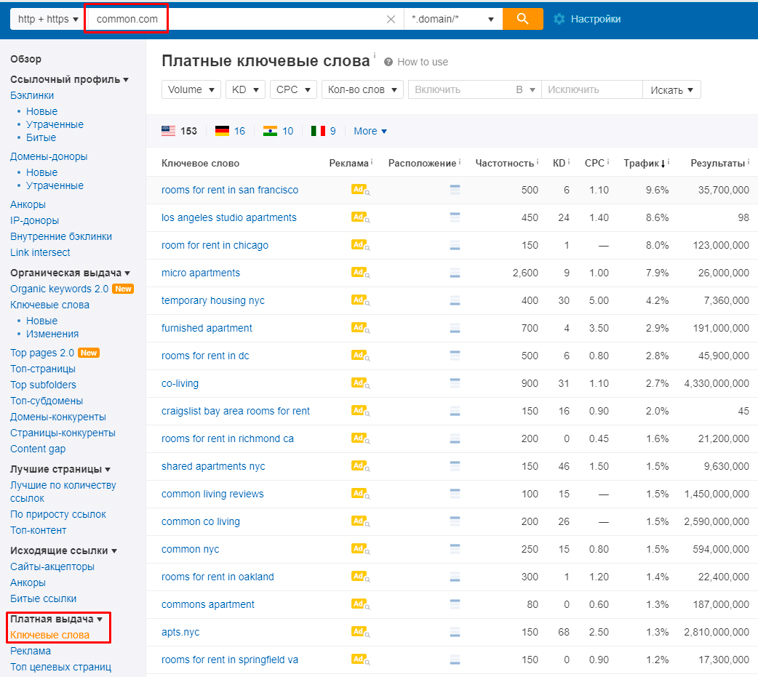Image resolution: width=758 pixels, height=677 pixels.
Task: Open keyword link common co living
Action: point(201,521)
